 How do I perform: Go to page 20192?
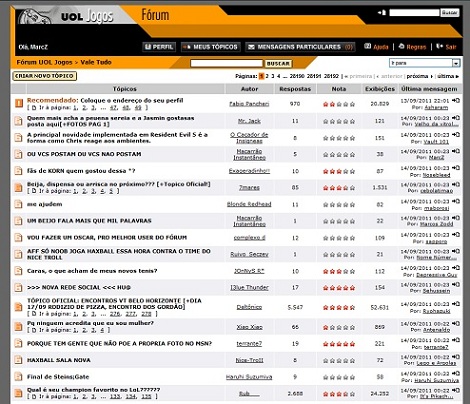click(331, 76)
